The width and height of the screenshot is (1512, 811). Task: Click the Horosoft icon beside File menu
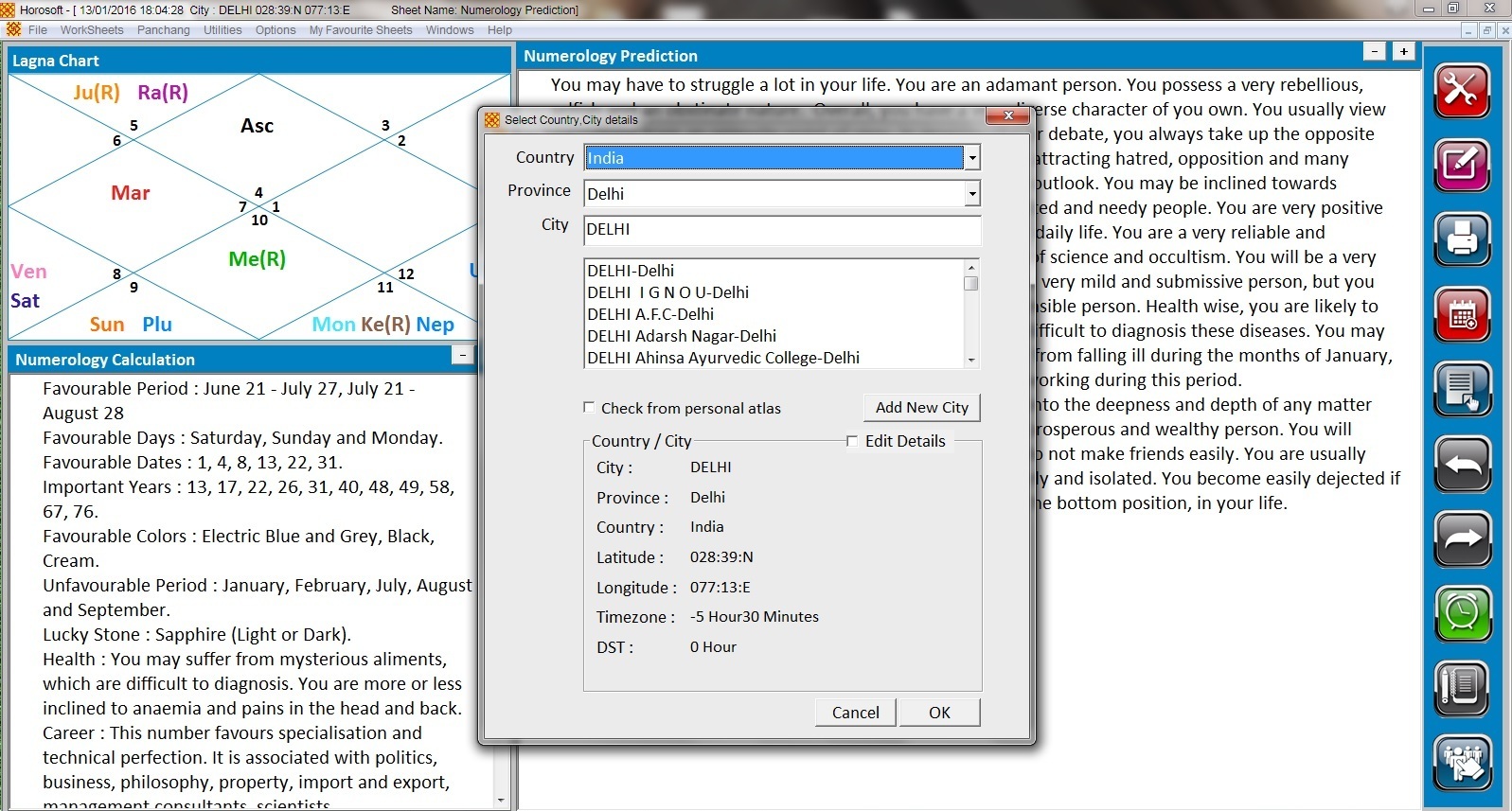point(13,29)
